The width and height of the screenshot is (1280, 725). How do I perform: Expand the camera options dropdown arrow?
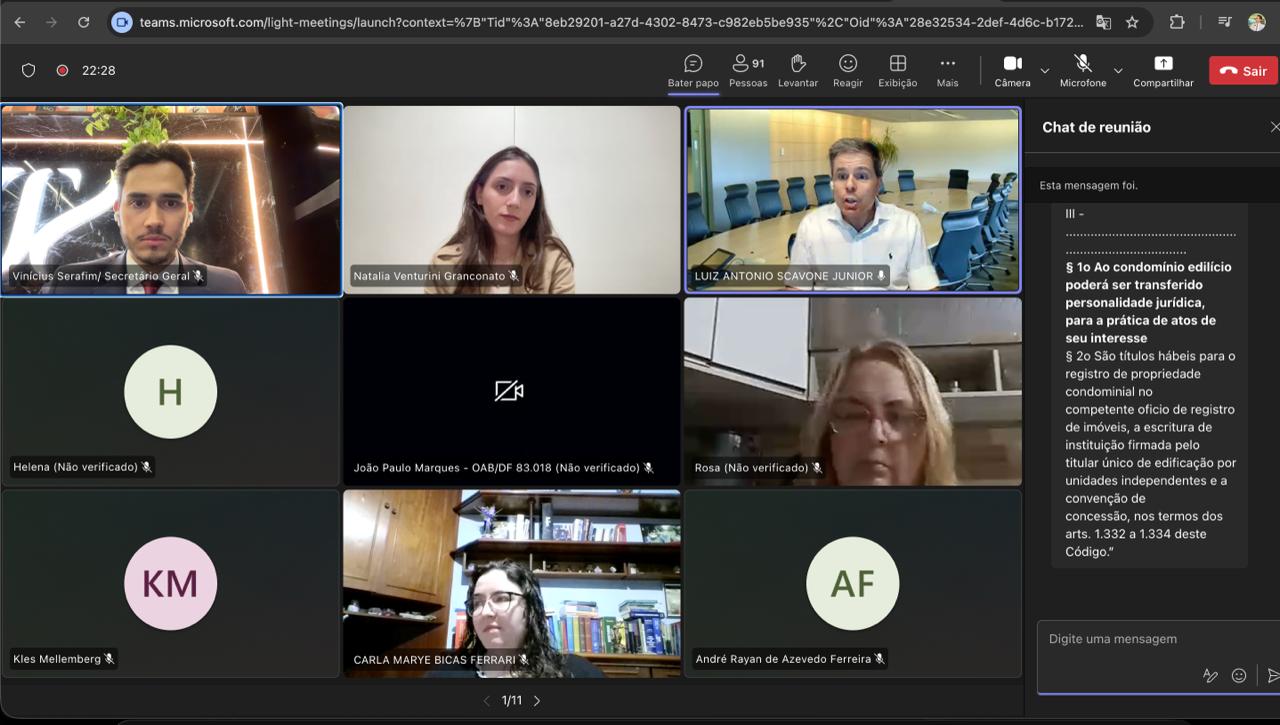pyautogui.click(x=1045, y=71)
